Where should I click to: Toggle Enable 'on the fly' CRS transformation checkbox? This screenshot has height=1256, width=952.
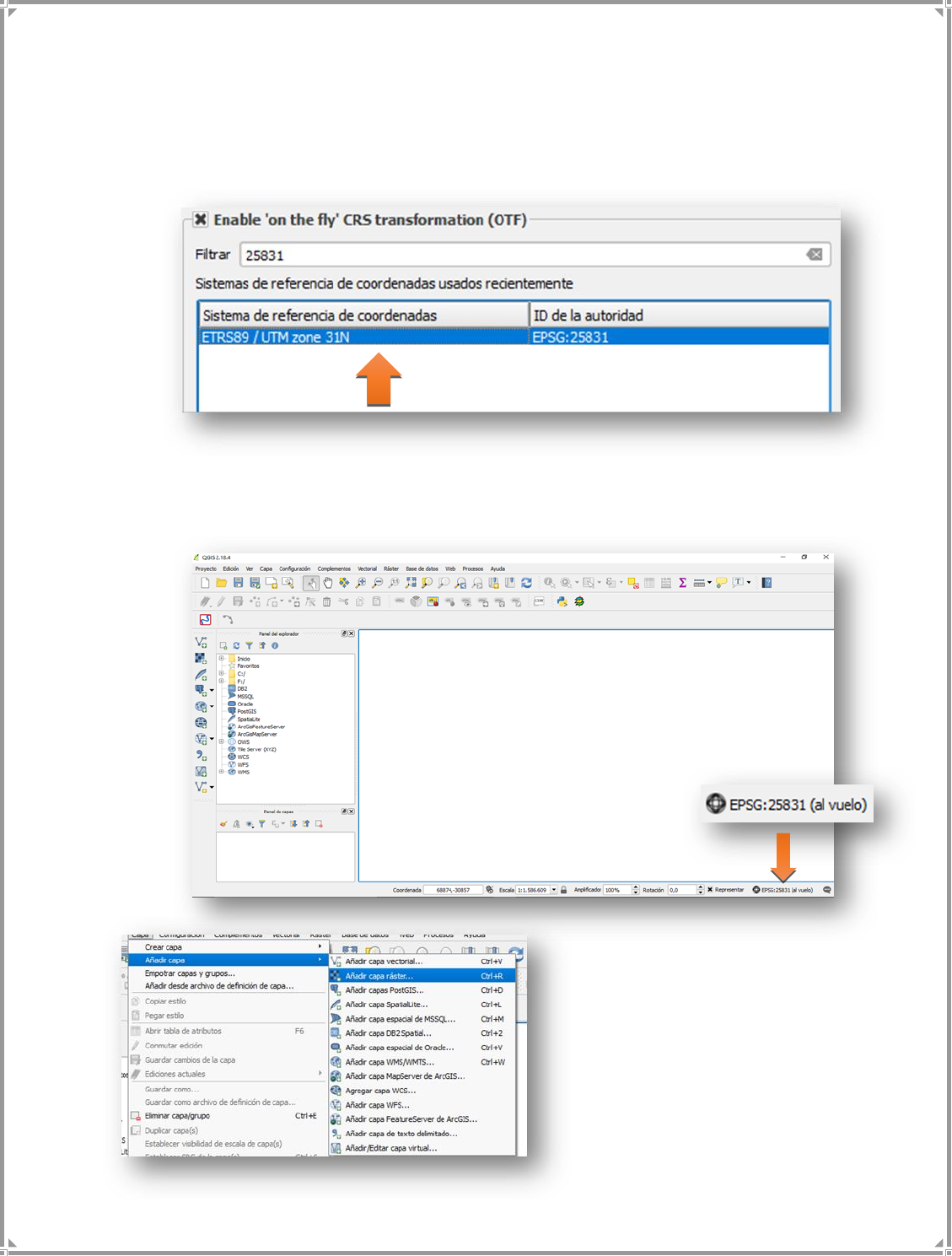(x=201, y=219)
